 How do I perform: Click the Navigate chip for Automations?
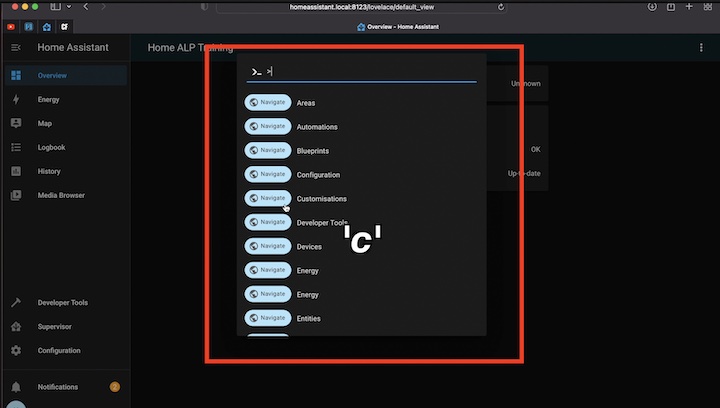[268, 126]
